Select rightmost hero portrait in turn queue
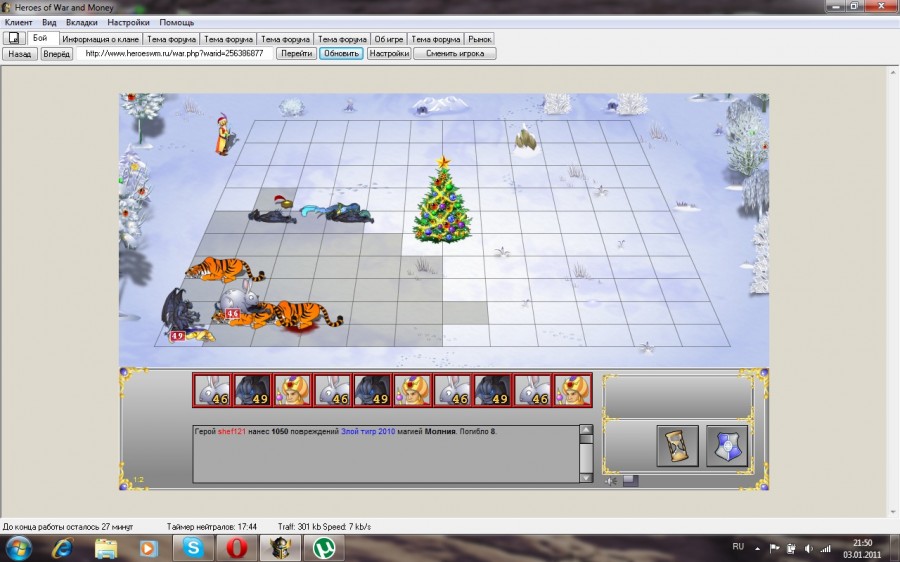 coord(573,390)
